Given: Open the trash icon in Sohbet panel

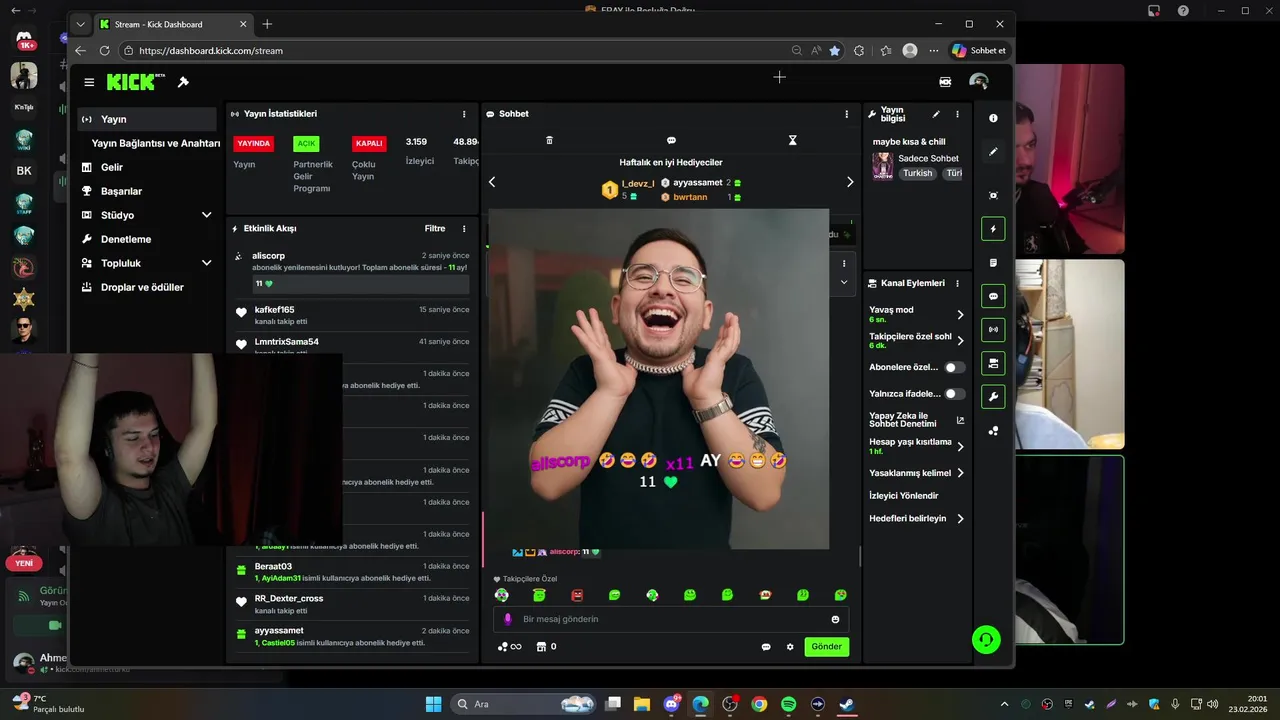Looking at the screenshot, I should (x=549, y=140).
